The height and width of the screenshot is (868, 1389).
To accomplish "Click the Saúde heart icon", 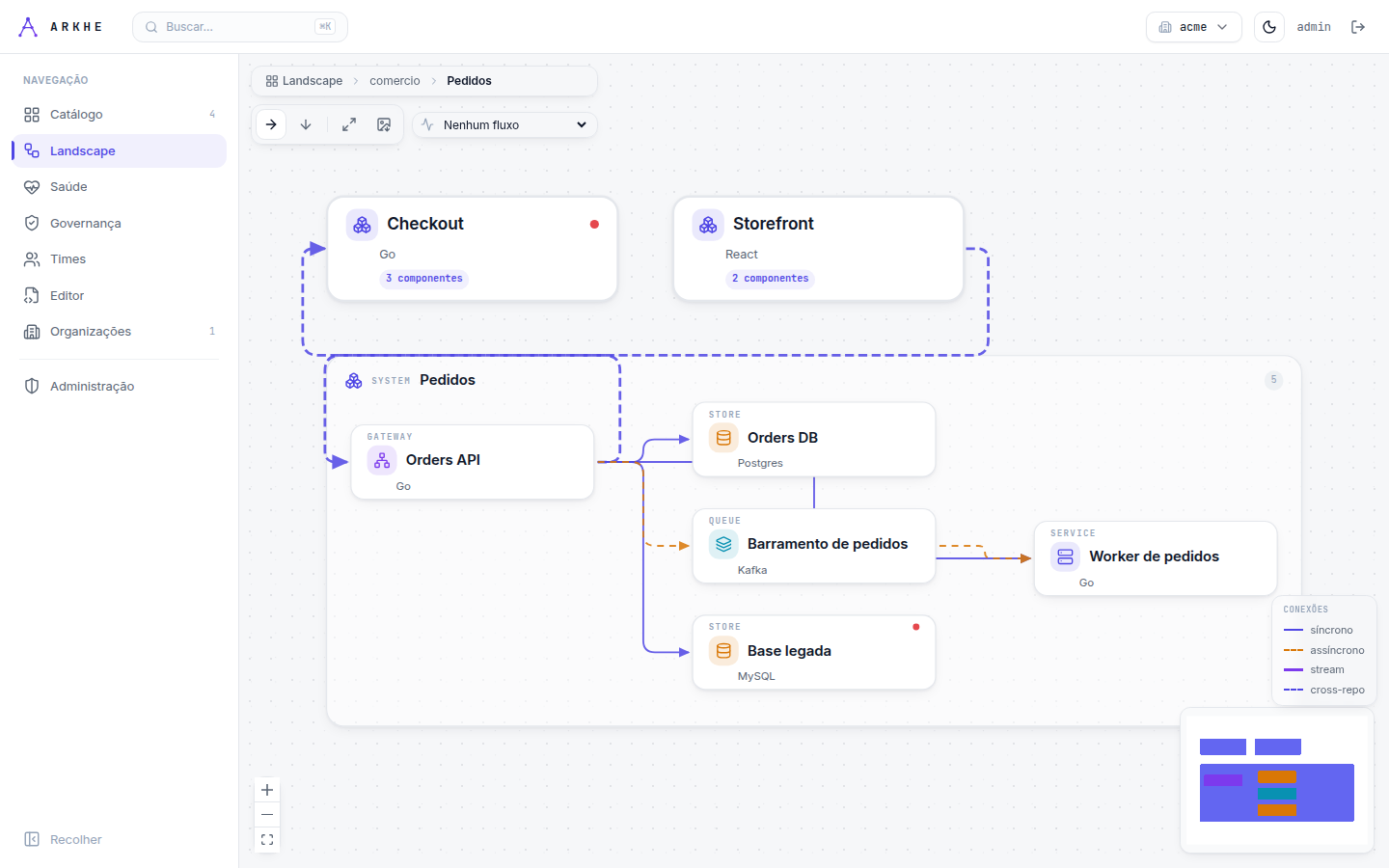I will [32, 187].
